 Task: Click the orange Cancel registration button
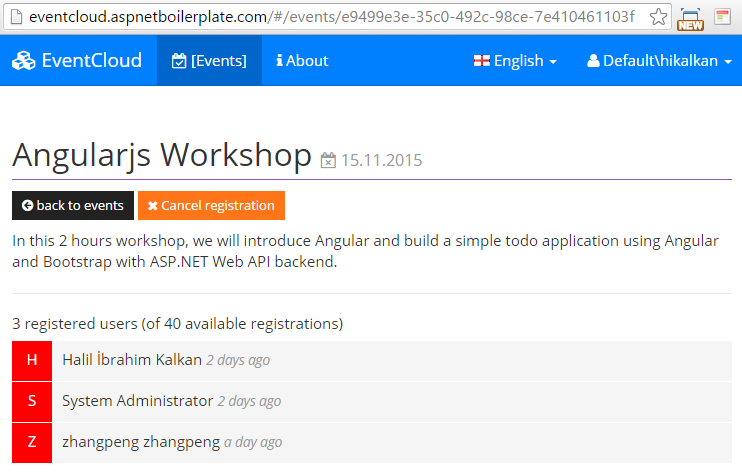click(212, 205)
